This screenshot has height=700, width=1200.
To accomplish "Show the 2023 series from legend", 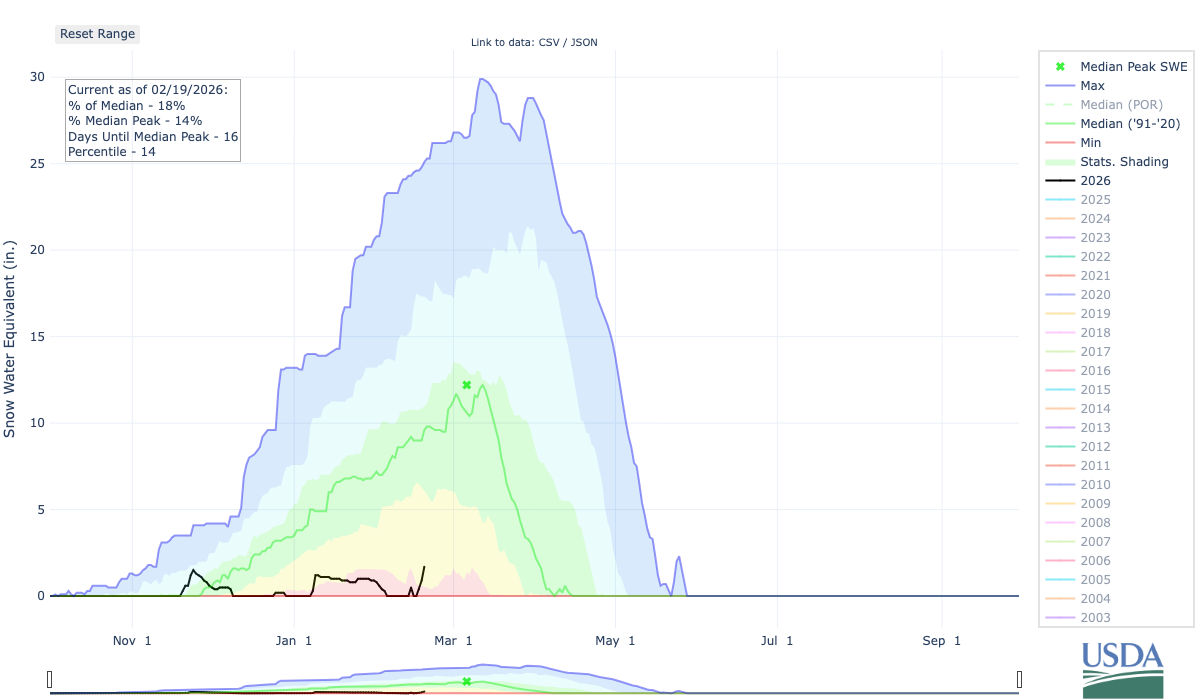I will pos(1095,238).
